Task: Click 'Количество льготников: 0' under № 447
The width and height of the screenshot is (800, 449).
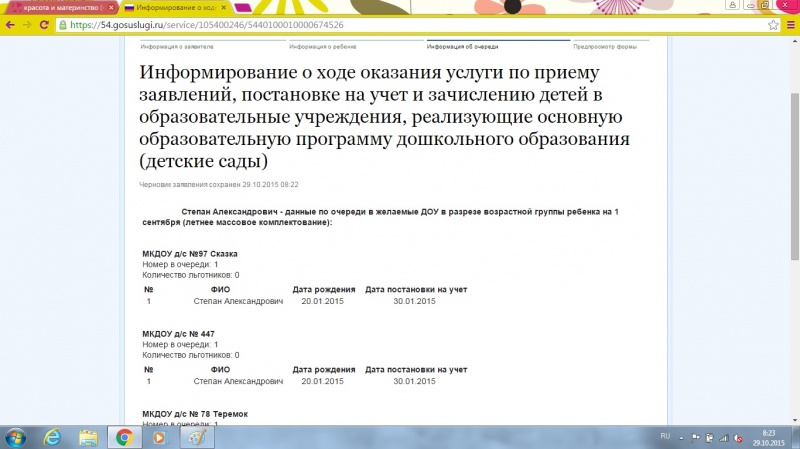Action: tap(191, 355)
